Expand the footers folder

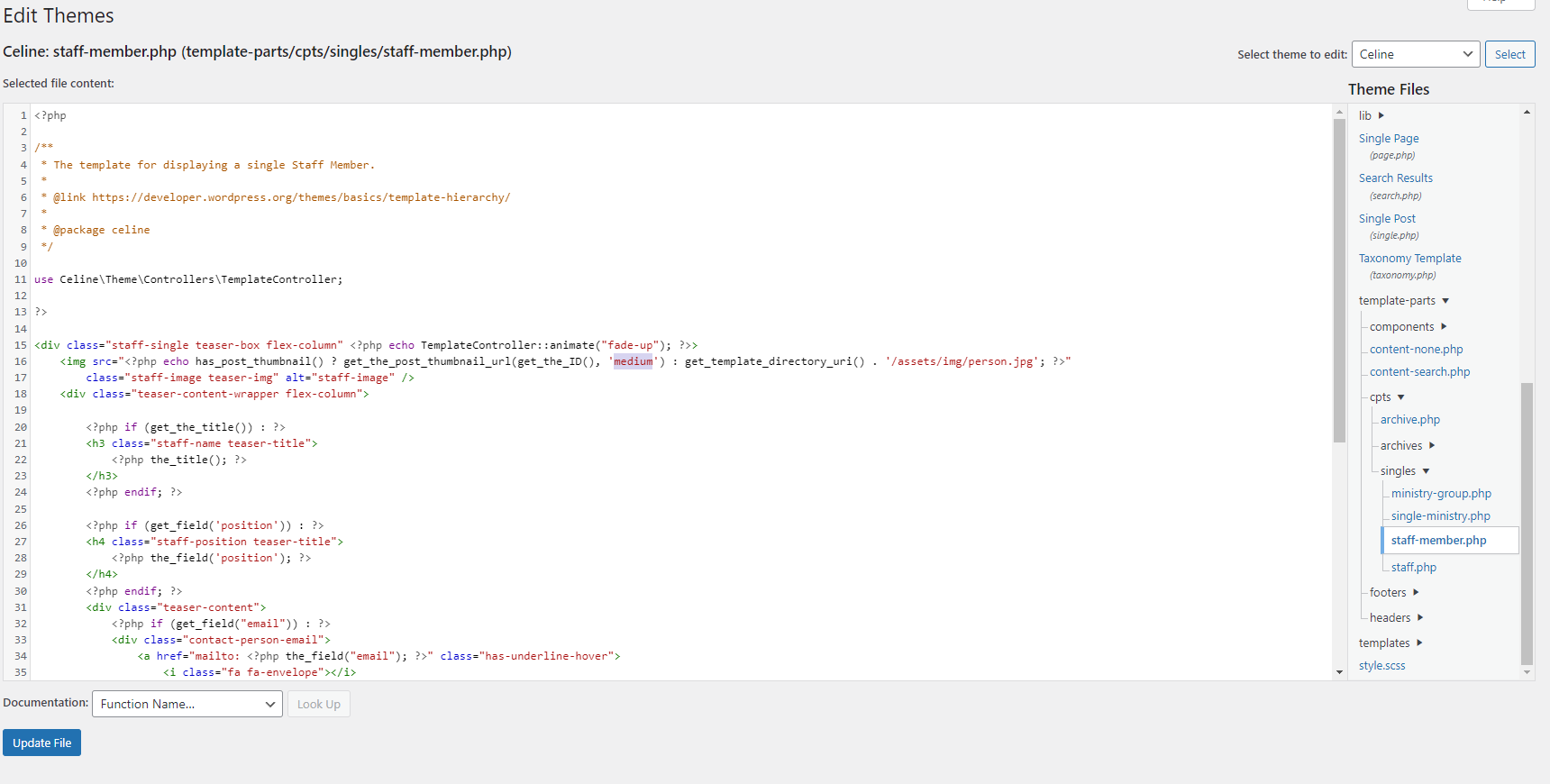click(1416, 593)
